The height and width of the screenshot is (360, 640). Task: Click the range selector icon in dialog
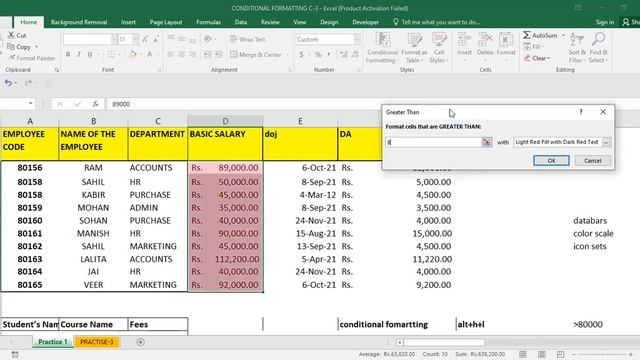click(x=487, y=142)
